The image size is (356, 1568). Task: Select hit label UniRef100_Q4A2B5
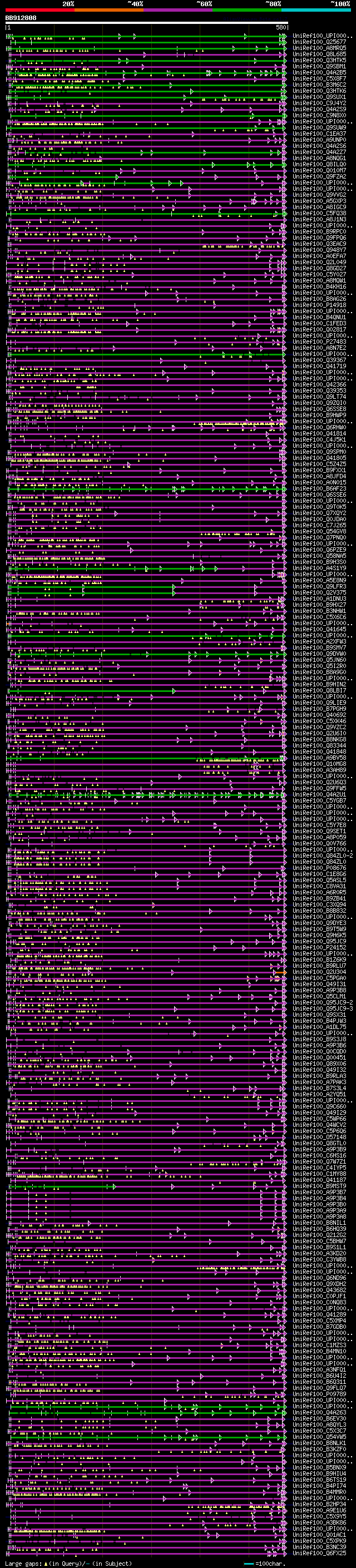click(x=319, y=73)
